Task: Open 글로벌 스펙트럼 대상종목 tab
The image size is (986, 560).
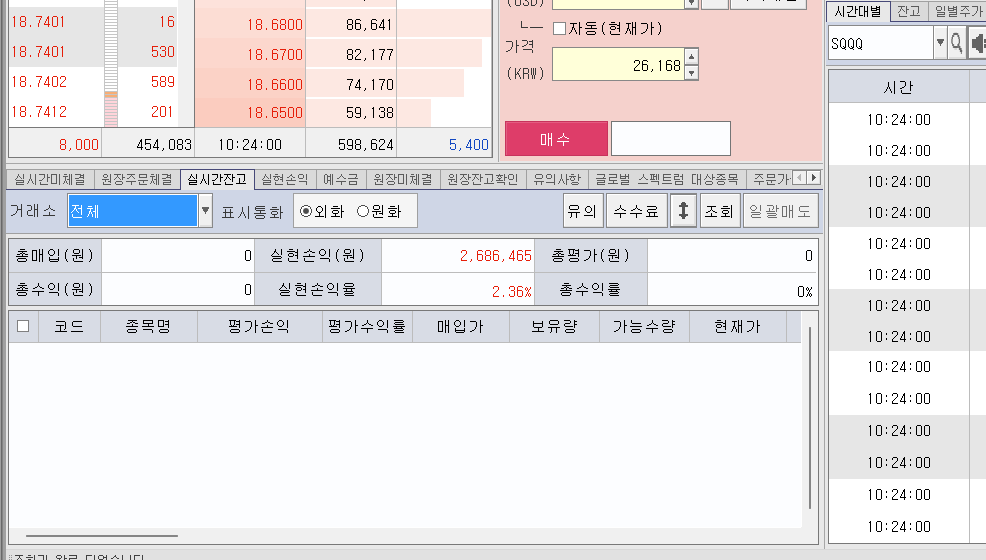Action: (x=667, y=180)
